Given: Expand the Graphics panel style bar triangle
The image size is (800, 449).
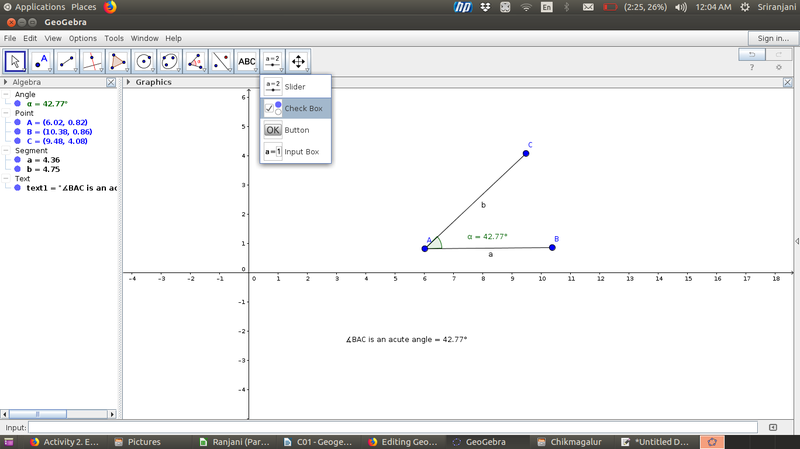Looking at the screenshot, I should [129, 82].
